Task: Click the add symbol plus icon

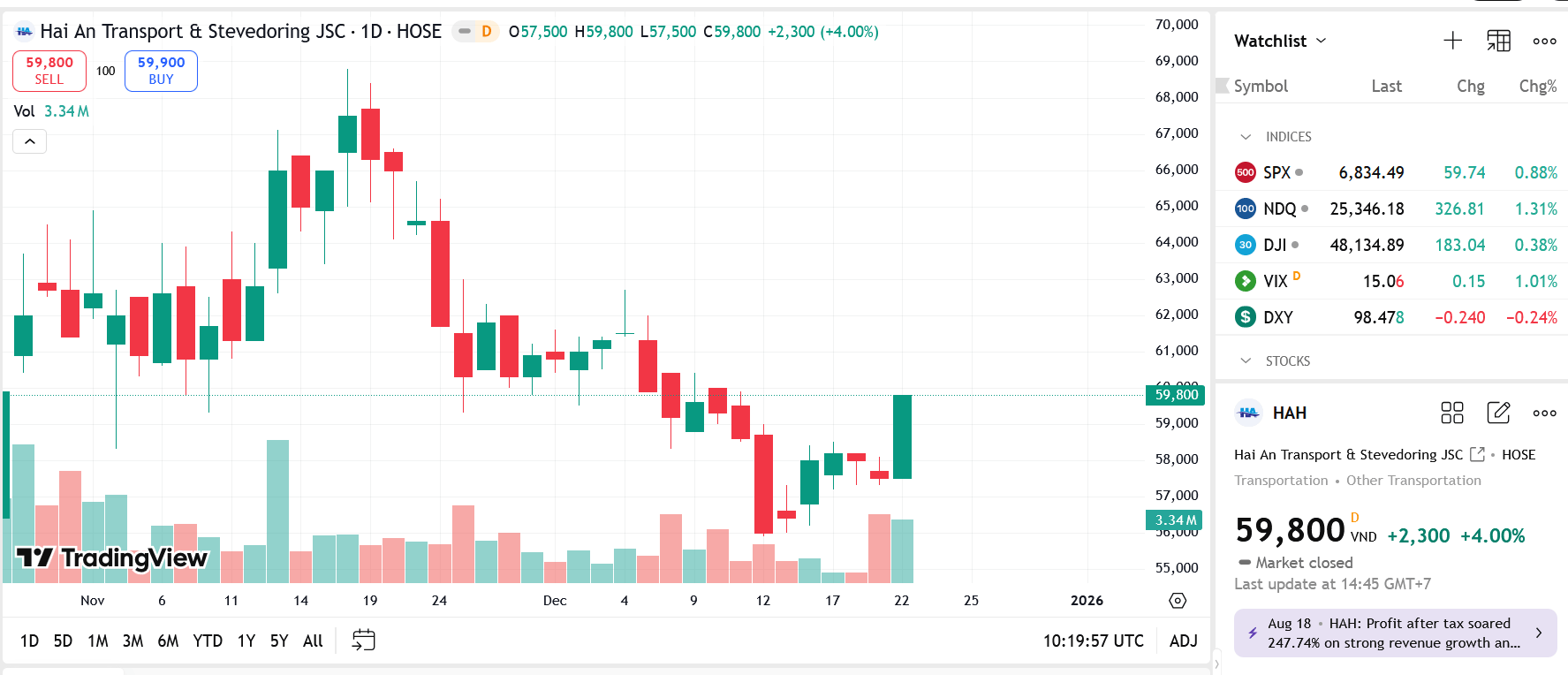Action: coord(1452,41)
